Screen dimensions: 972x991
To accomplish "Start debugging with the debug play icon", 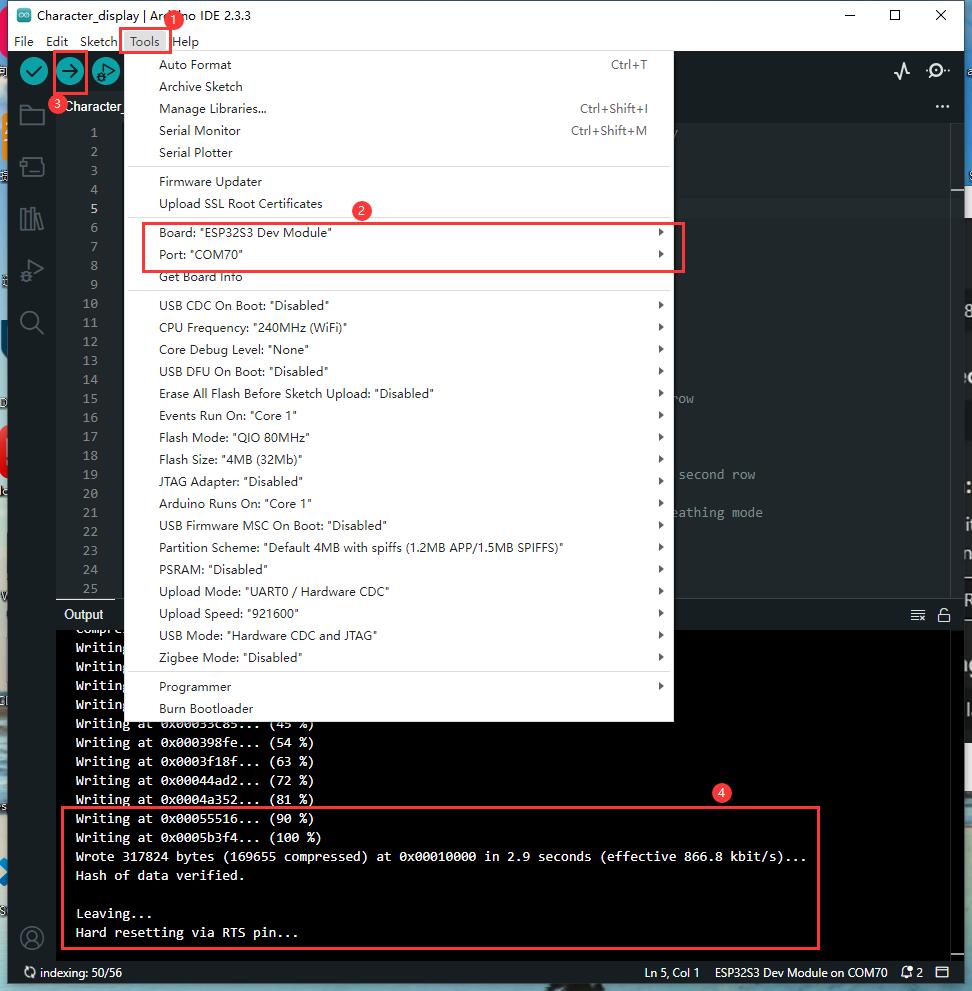I will tap(106, 71).
